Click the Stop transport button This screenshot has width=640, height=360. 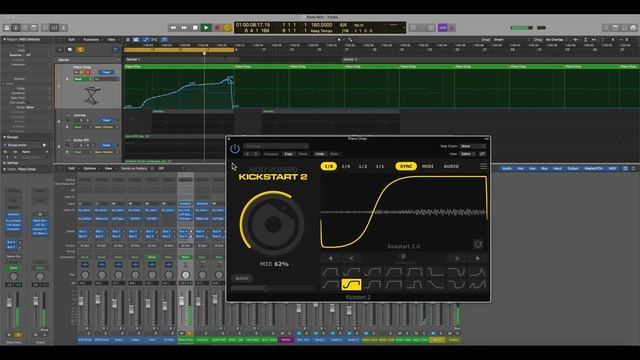195,28
